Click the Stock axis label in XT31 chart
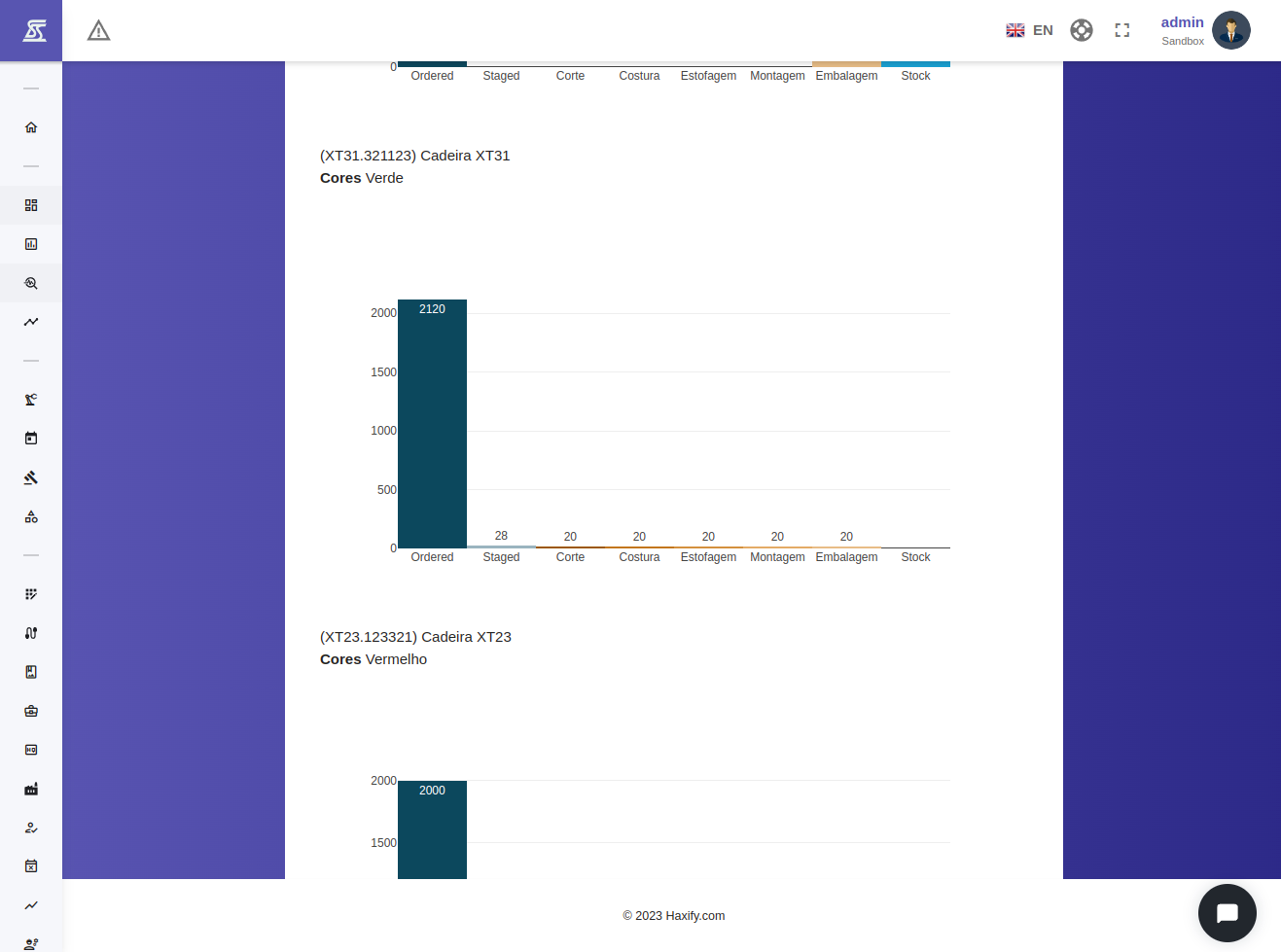Screen dimensions: 1281x952 pyautogui.click(x=915, y=557)
